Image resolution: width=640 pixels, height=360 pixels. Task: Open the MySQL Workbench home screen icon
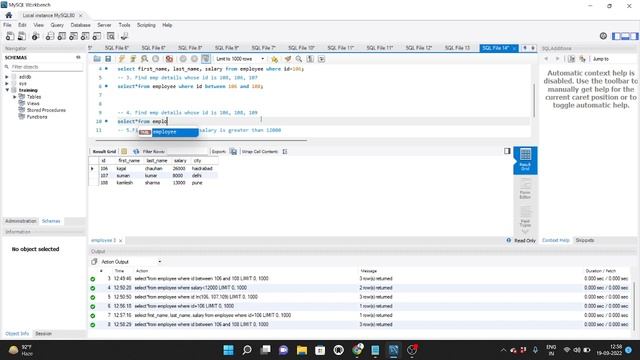tap(9, 15)
